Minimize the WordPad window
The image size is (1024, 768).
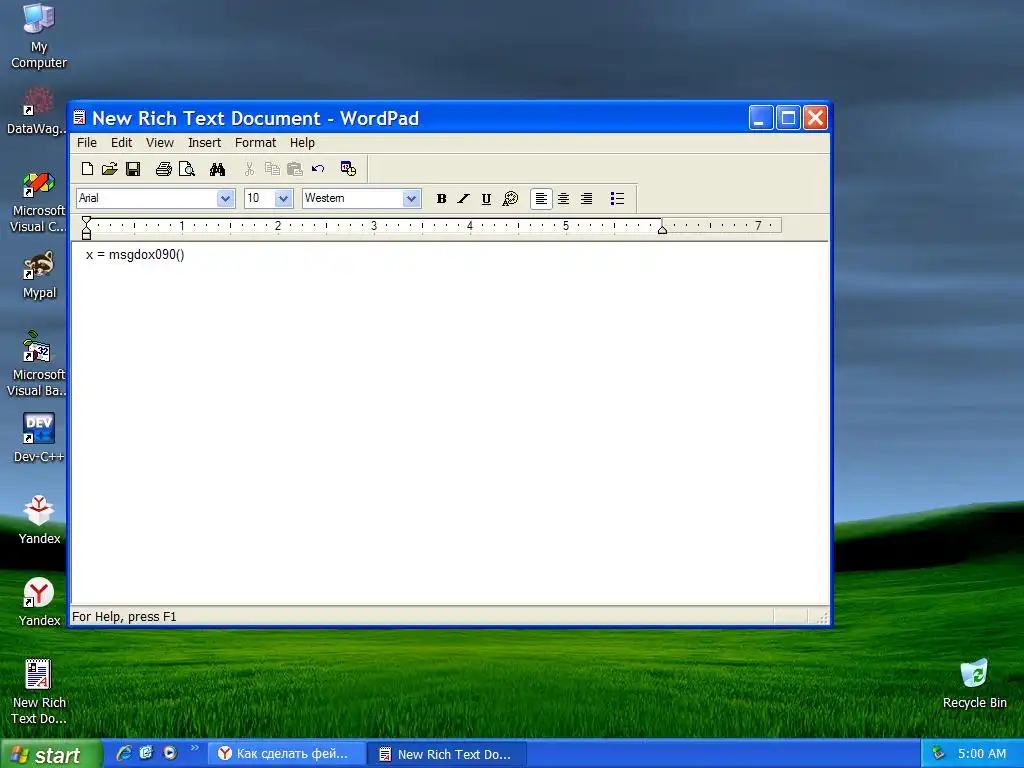pyautogui.click(x=761, y=118)
